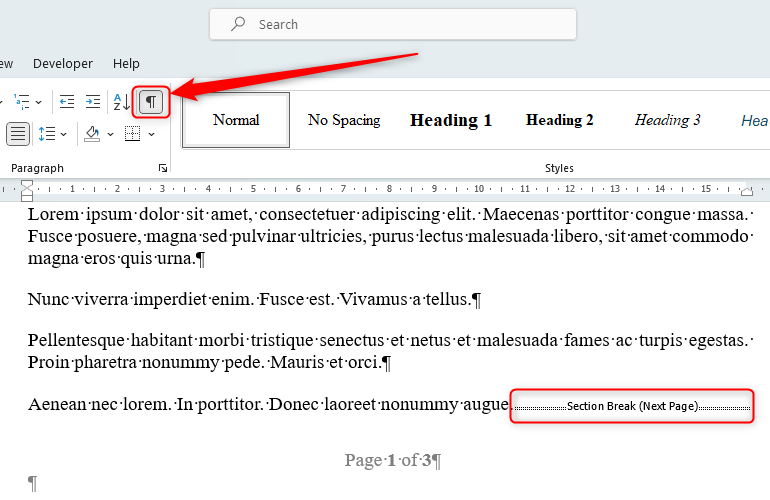
Task: Click the Section Break (Next Page) marker
Action: [632, 406]
